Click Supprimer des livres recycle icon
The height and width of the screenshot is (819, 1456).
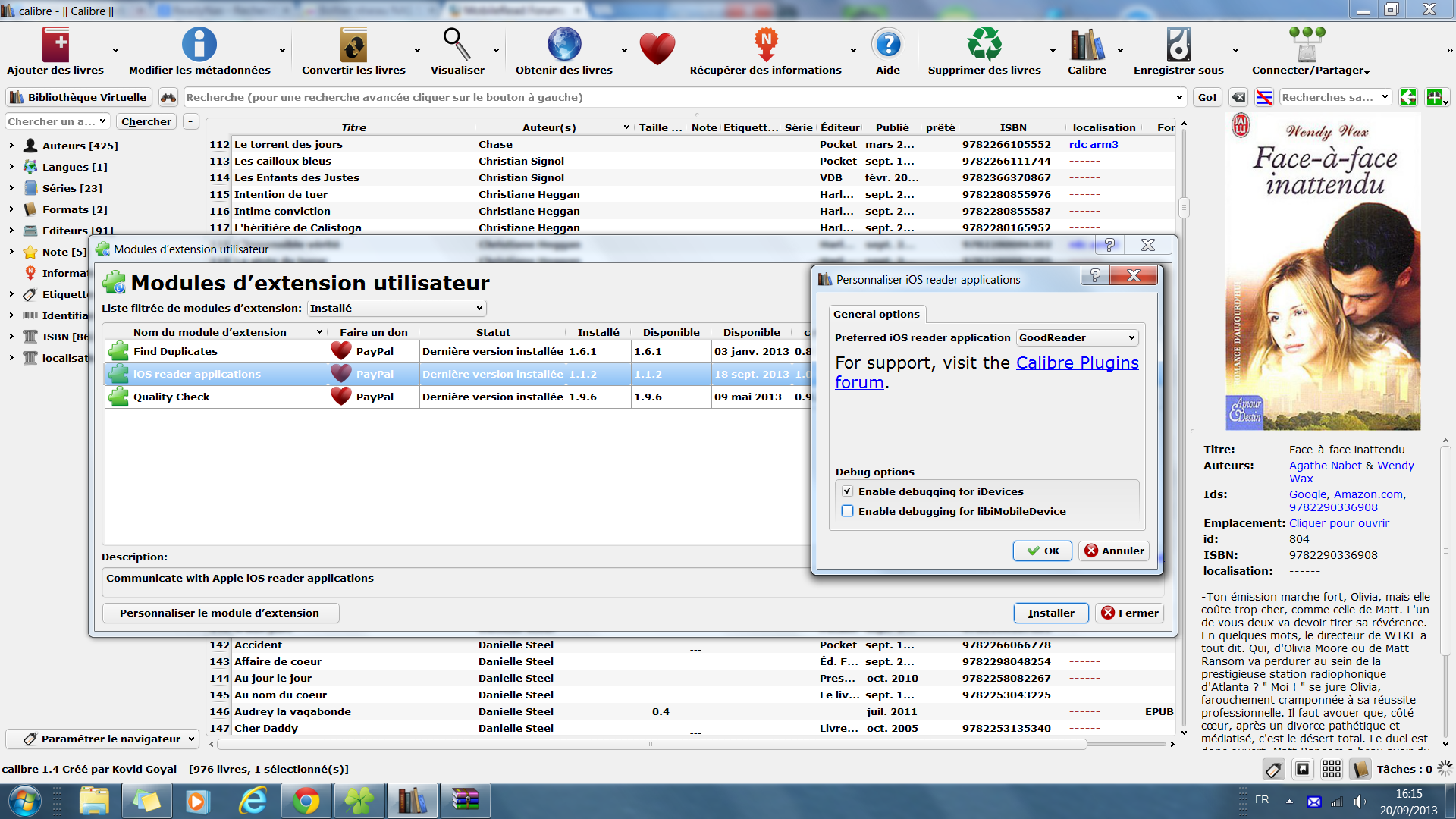point(984,45)
